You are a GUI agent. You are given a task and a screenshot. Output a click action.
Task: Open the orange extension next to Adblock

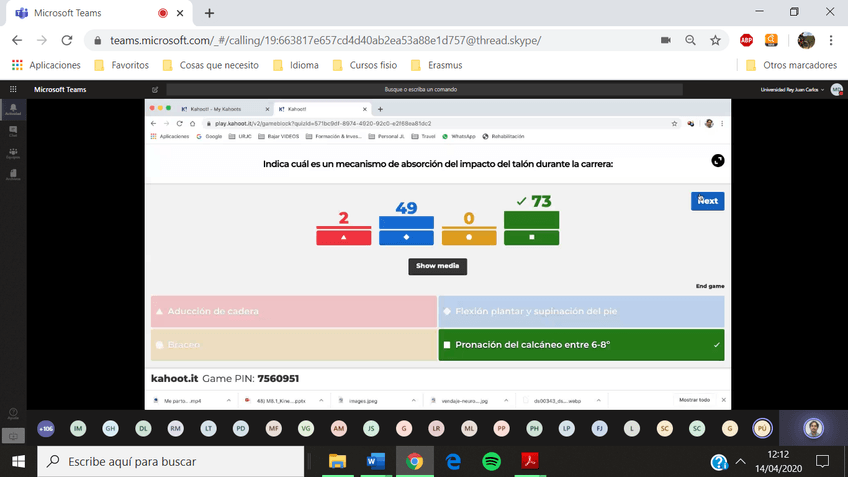click(x=771, y=40)
